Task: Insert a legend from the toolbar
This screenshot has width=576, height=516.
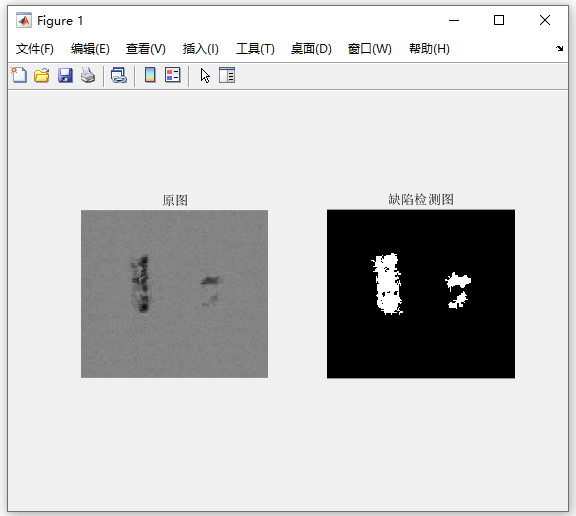Action: [172, 75]
